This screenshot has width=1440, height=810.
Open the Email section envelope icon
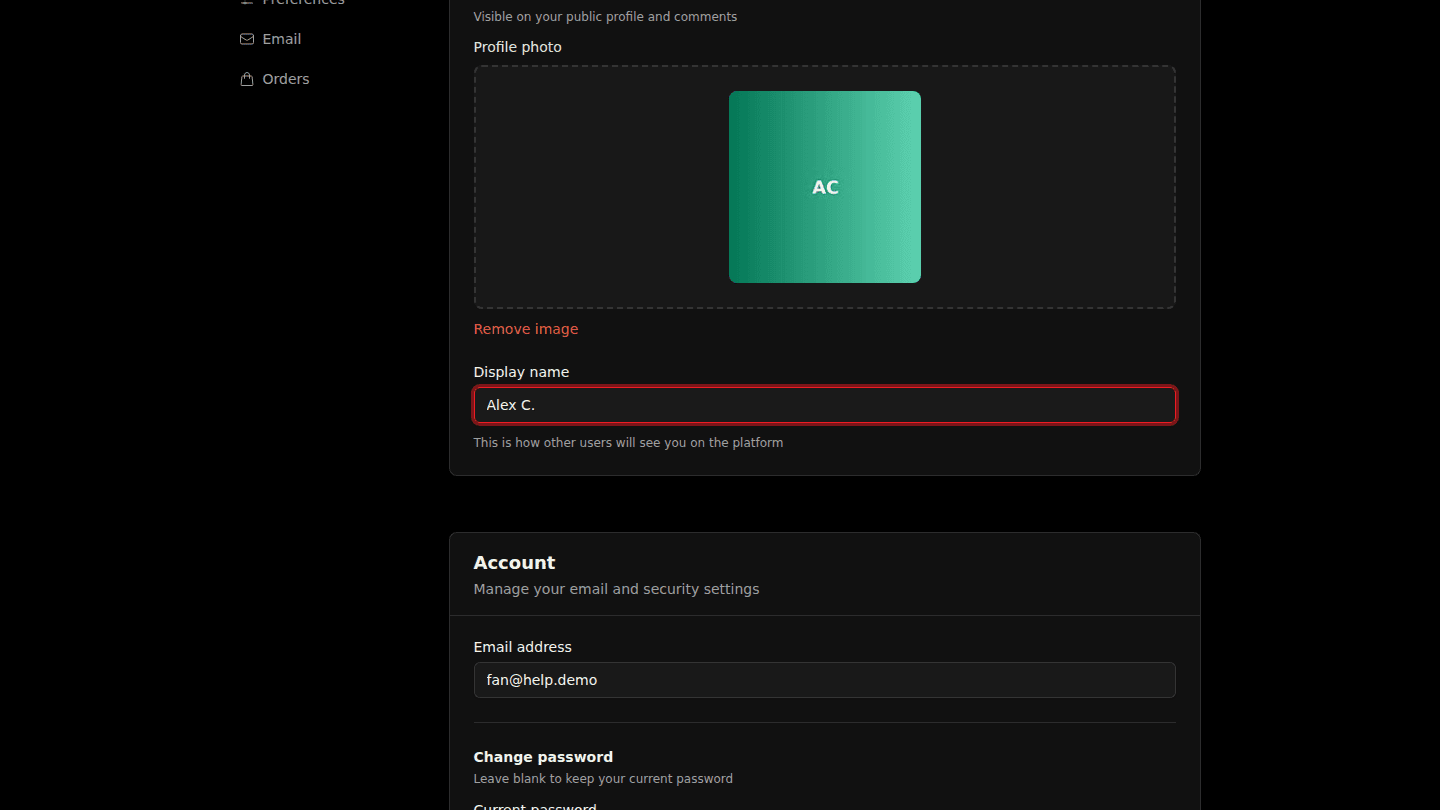247,39
